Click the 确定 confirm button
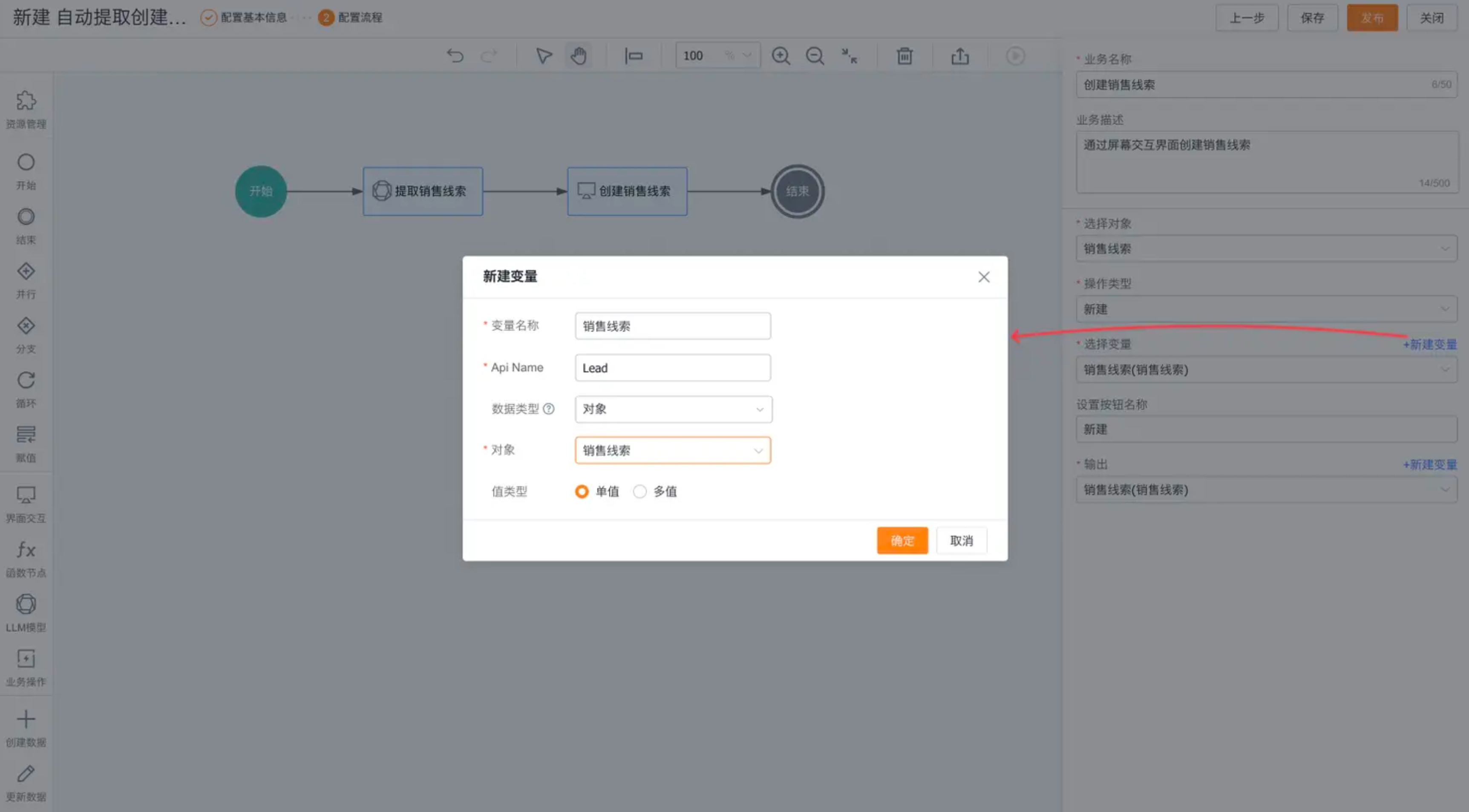The height and width of the screenshot is (812, 1469). coord(902,541)
